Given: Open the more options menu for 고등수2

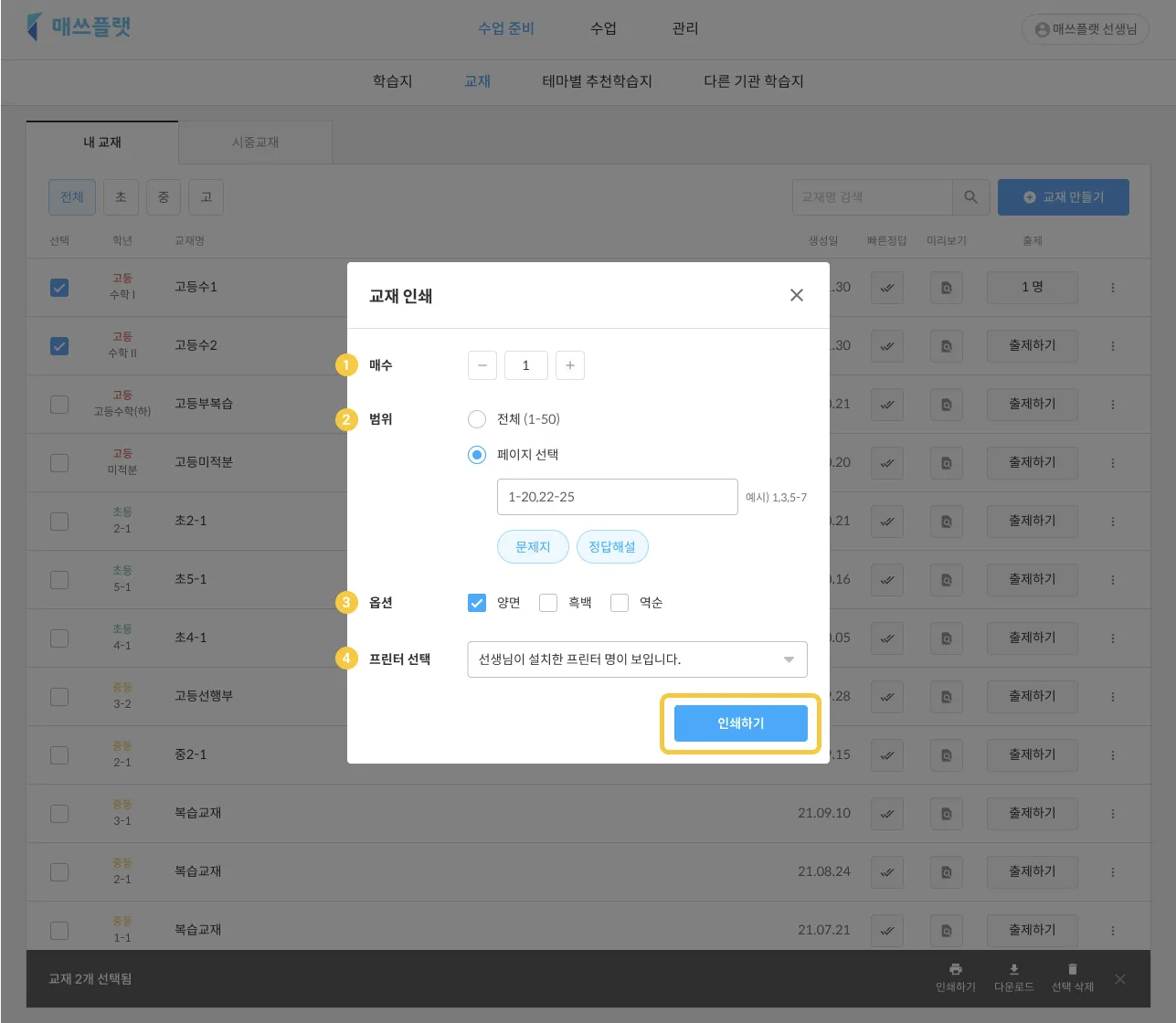Looking at the screenshot, I should pos(1113,346).
